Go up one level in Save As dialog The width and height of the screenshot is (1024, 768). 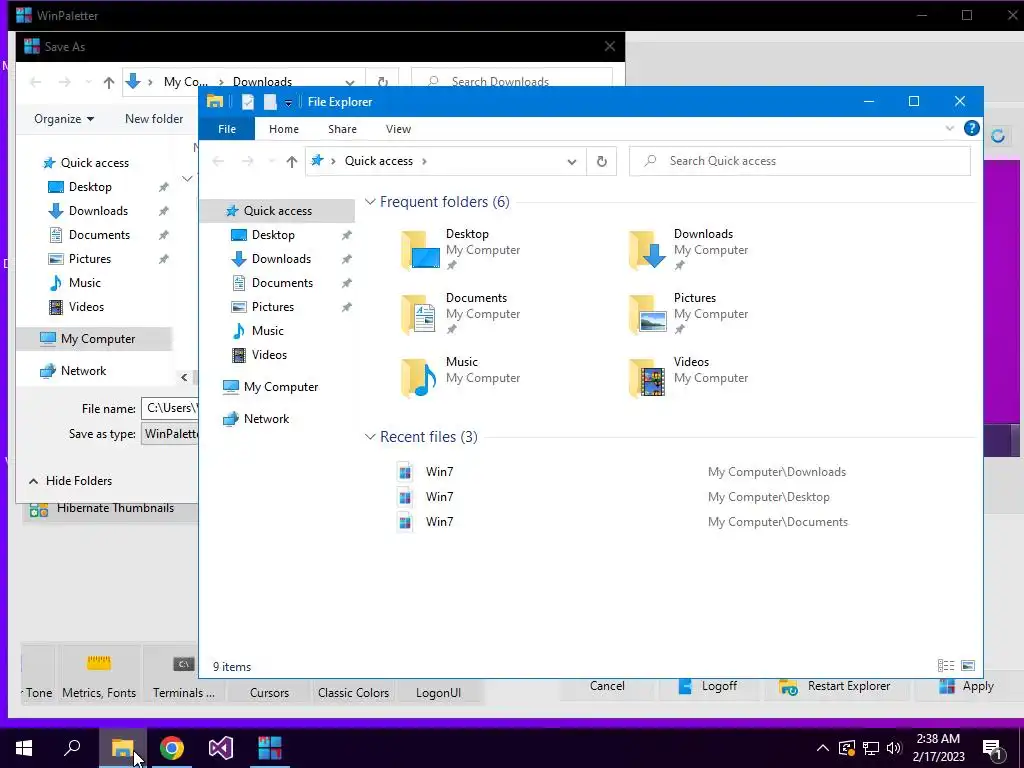pos(108,82)
